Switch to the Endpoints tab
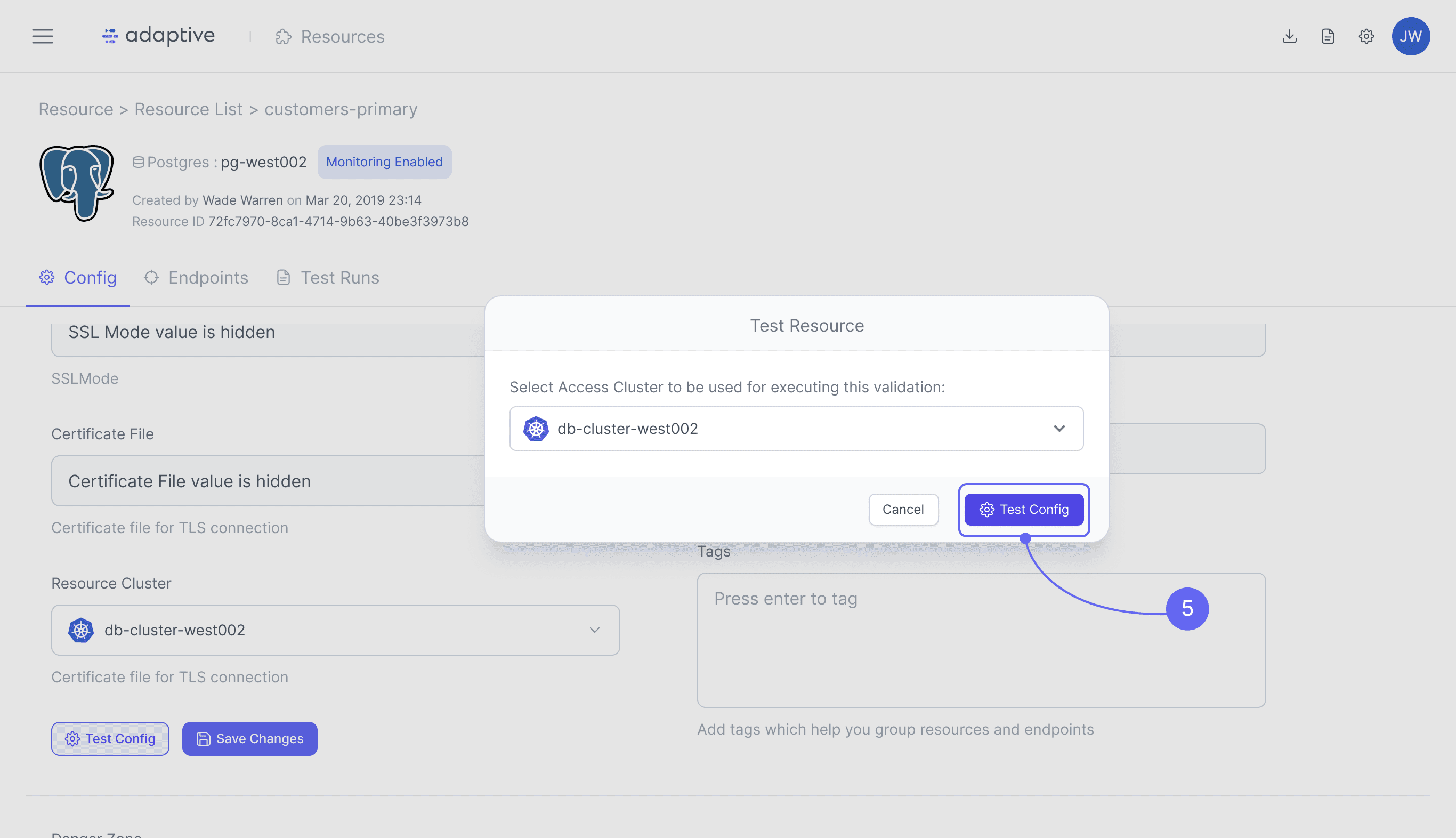Viewport: 1456px width, 838px height. point(196,277)
